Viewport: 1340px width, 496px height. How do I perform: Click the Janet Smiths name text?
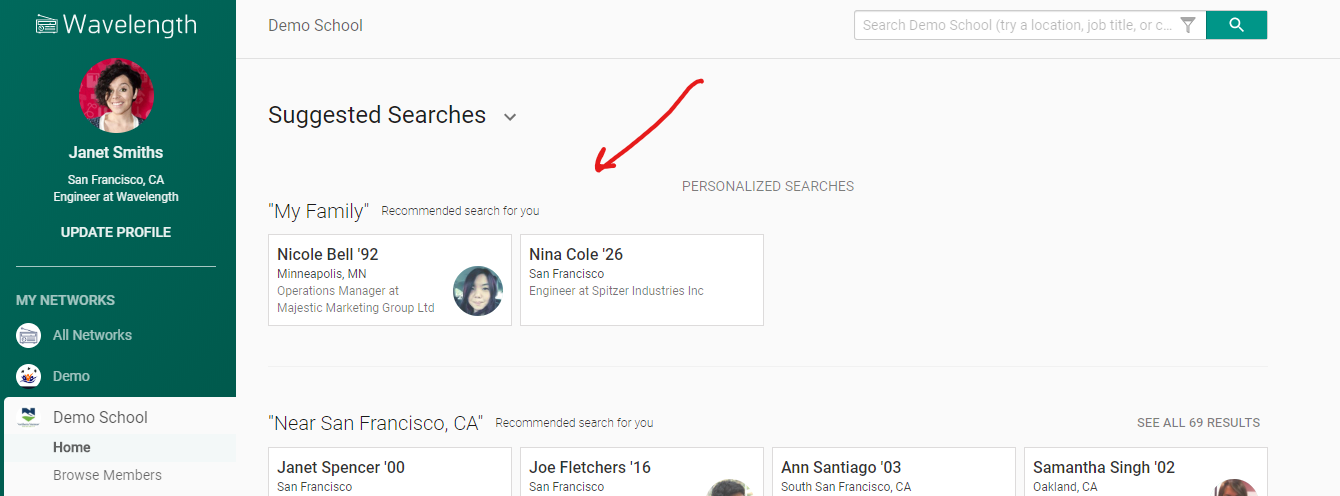point(116,153)
